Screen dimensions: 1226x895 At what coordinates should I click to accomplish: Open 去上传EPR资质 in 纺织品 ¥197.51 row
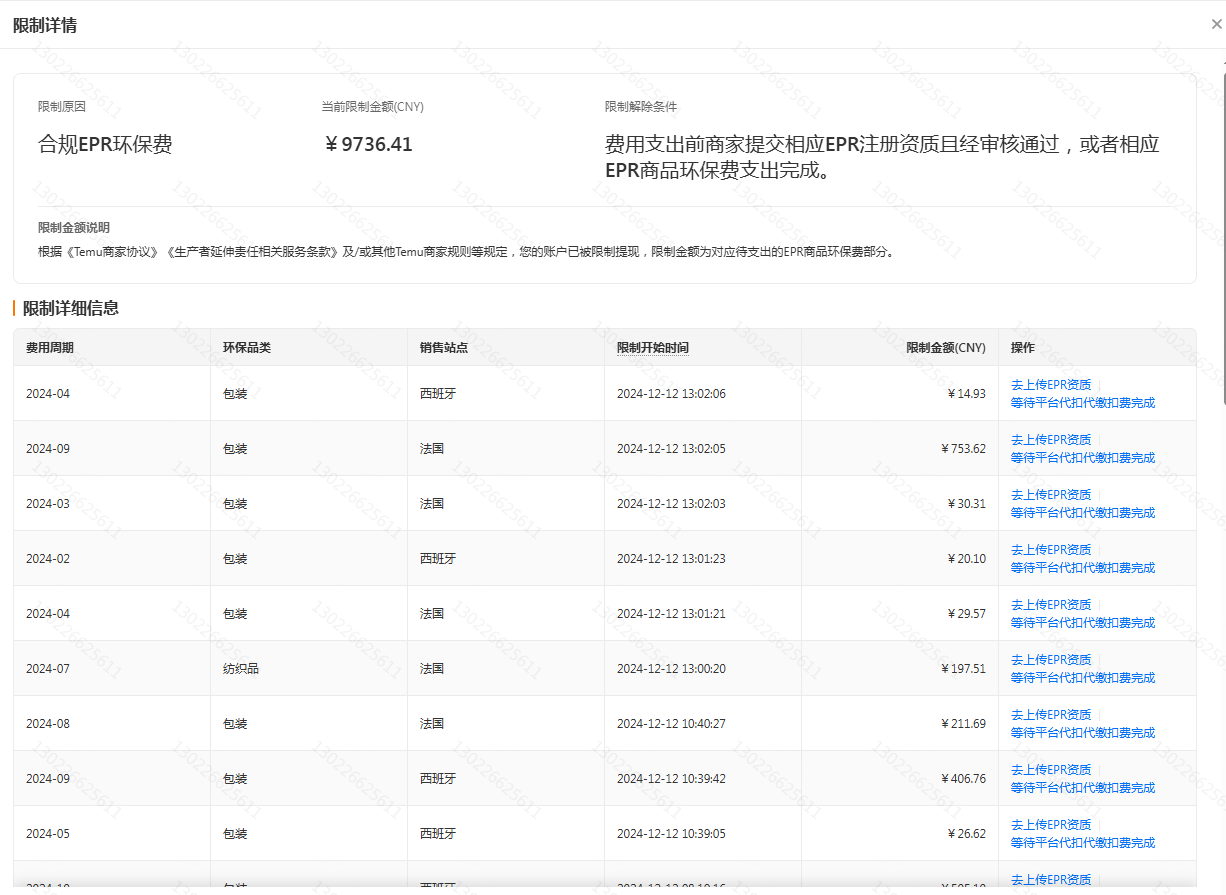tap(1051, 660)
